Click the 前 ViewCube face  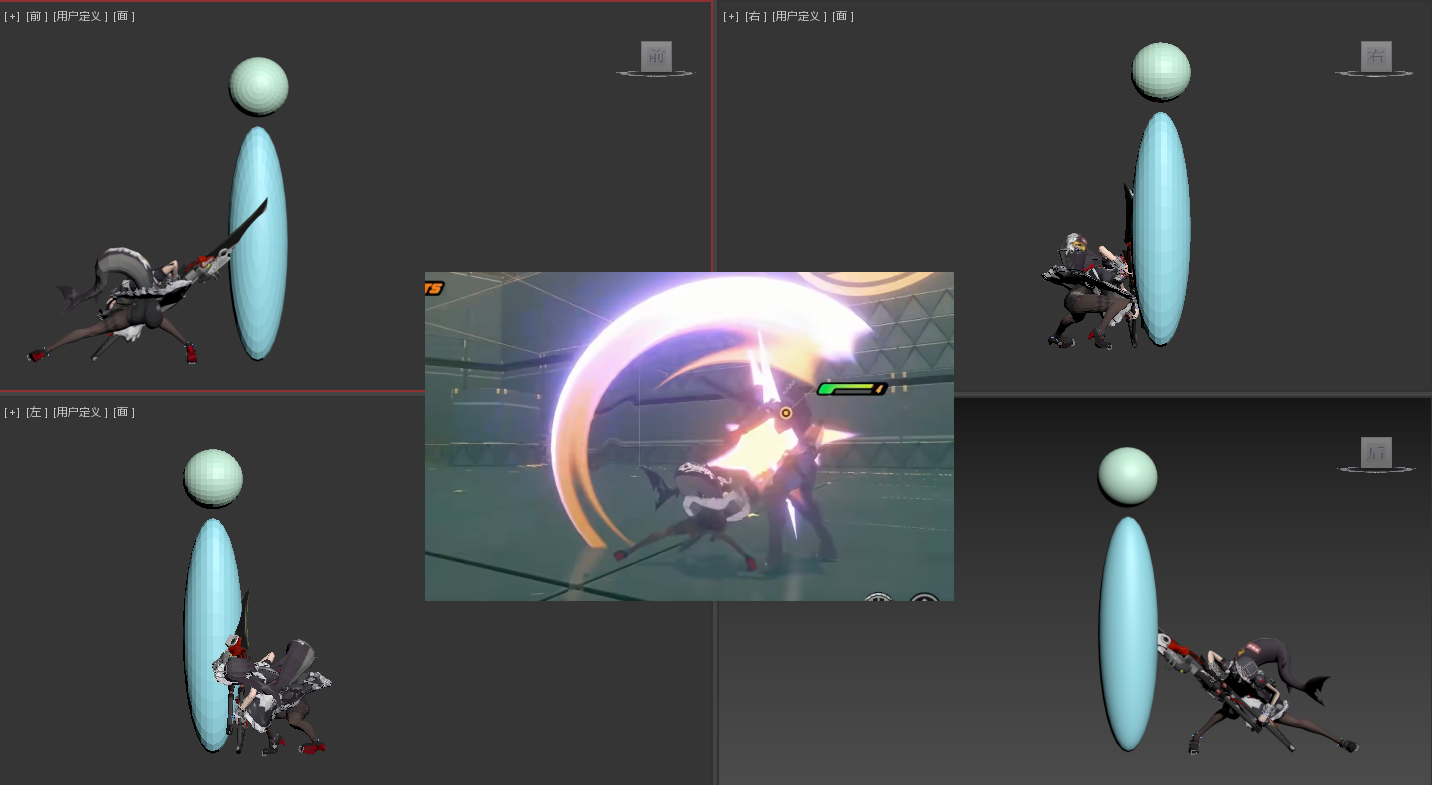pyautogui.click(x=656, y=56)
